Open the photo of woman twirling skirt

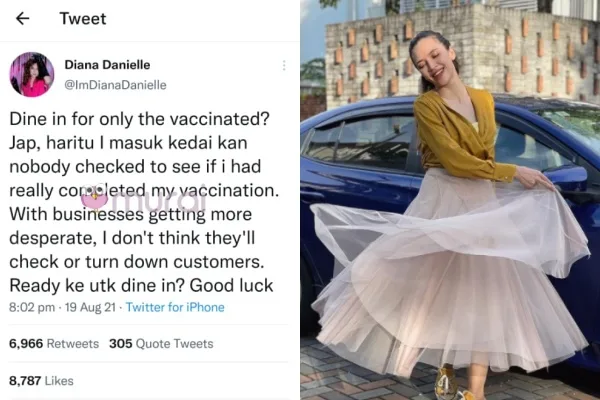[x=450, y=200]
